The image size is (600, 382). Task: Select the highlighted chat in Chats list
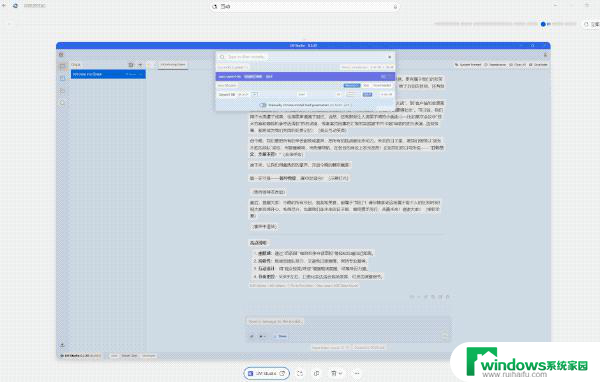tap(108, 74)
